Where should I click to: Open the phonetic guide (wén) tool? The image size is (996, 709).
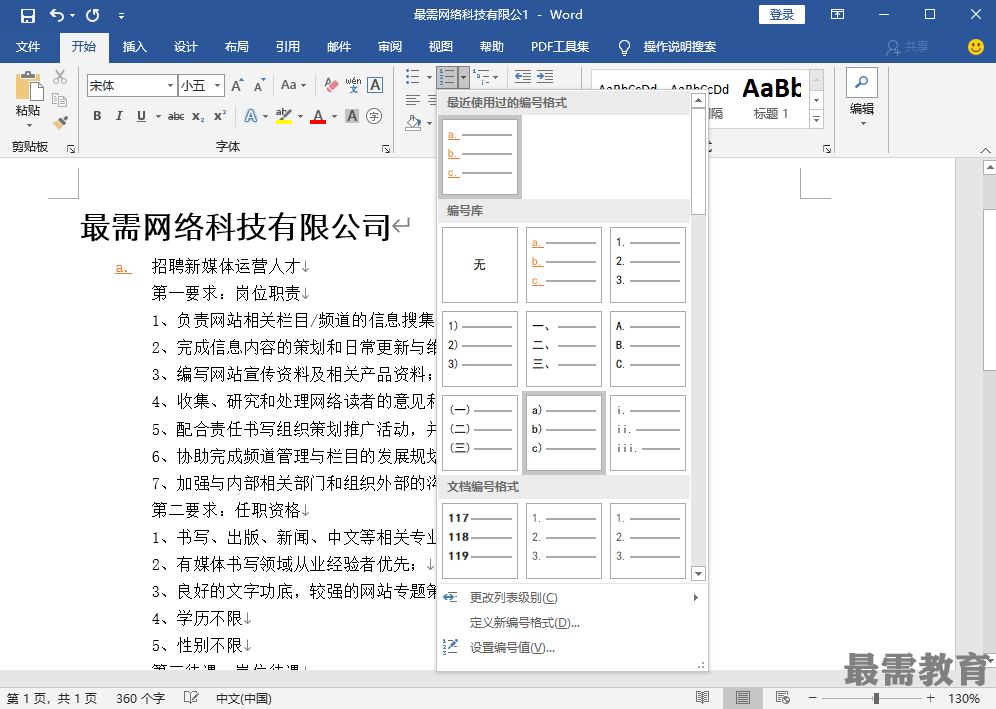click(x=353, y=85)
